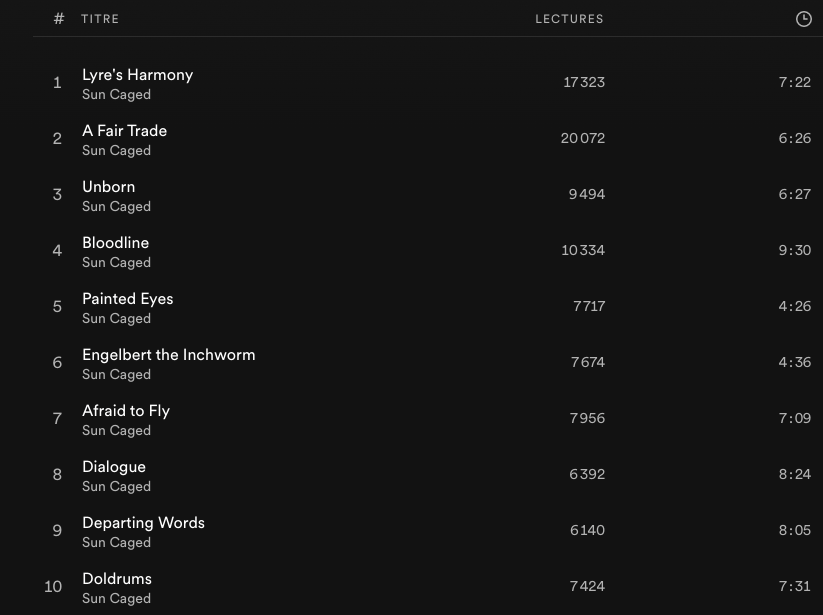
Task: Click the Bloodline song title
Action: (x=115, y=243)
